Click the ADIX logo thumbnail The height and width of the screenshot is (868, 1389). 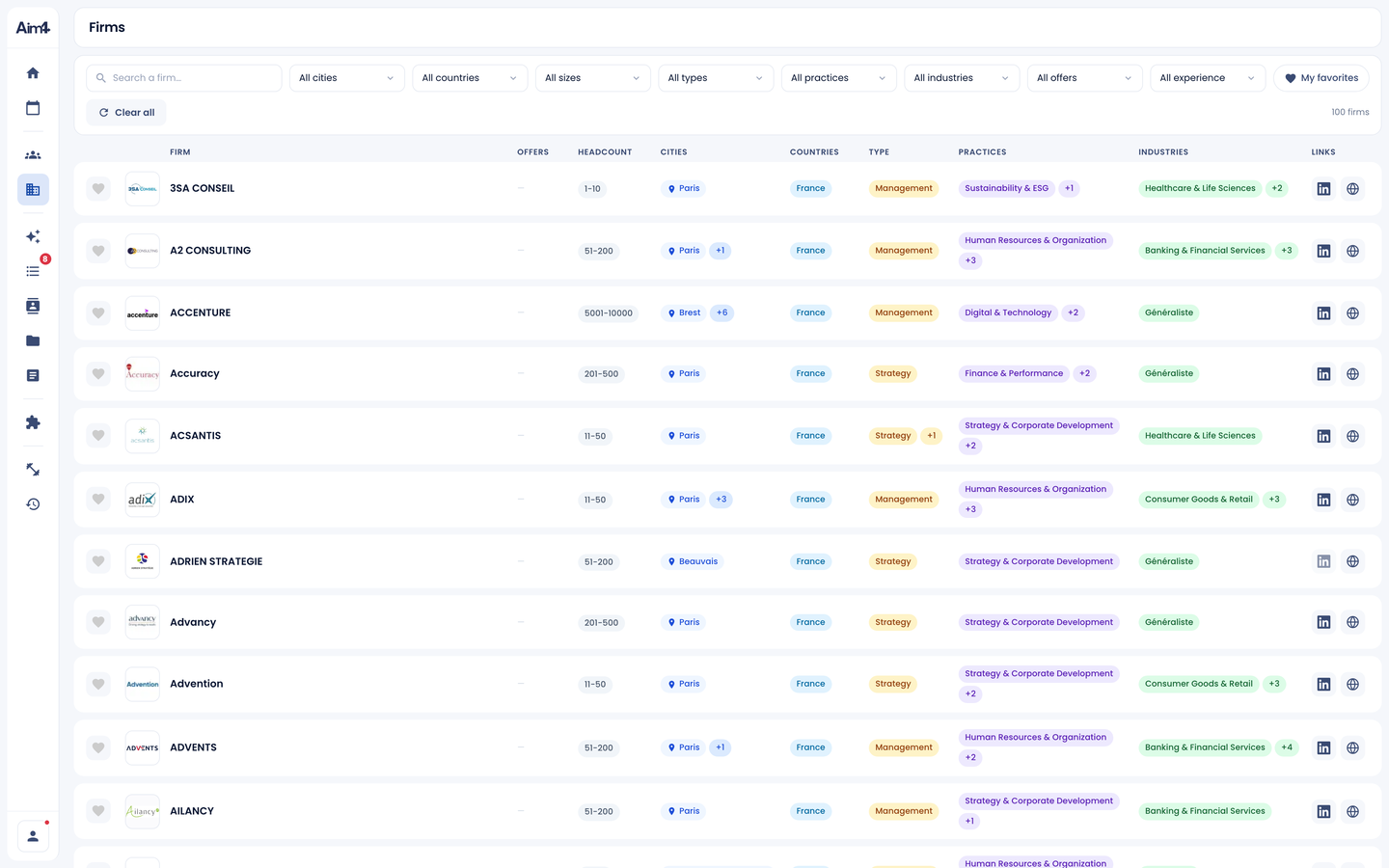tap(143, 500)
